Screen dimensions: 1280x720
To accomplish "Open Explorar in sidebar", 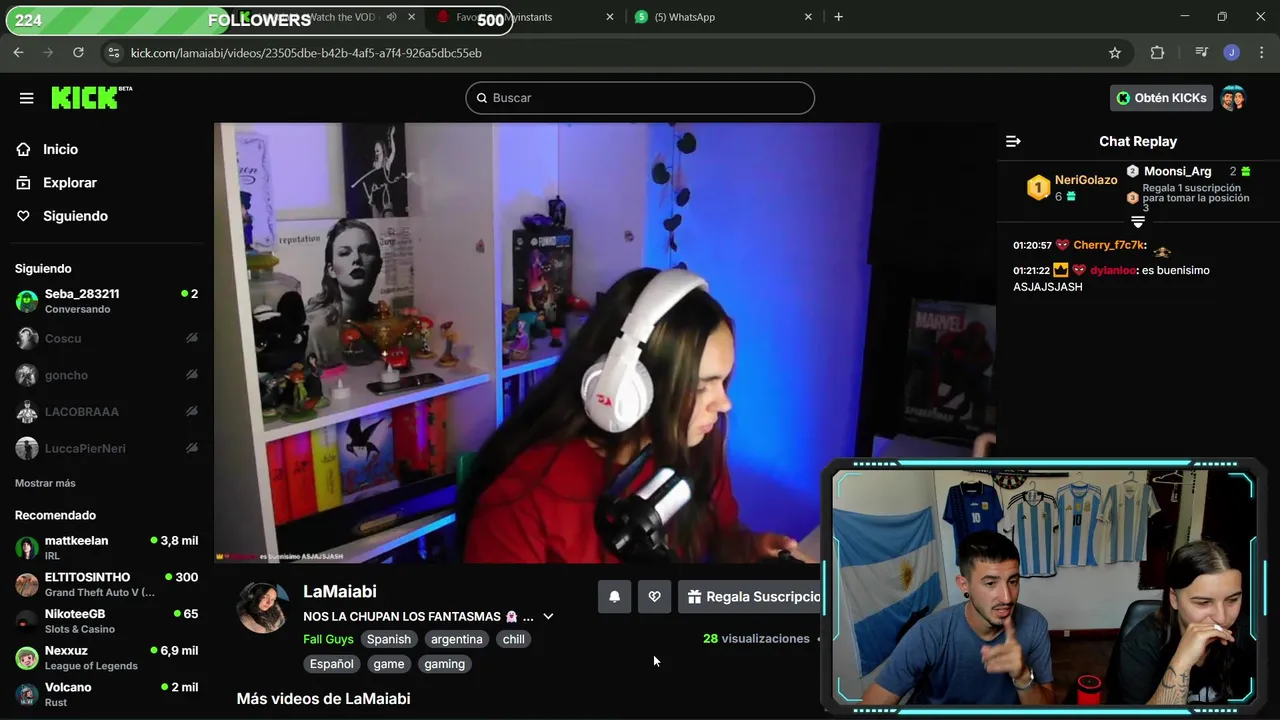I will click(69, 183).
